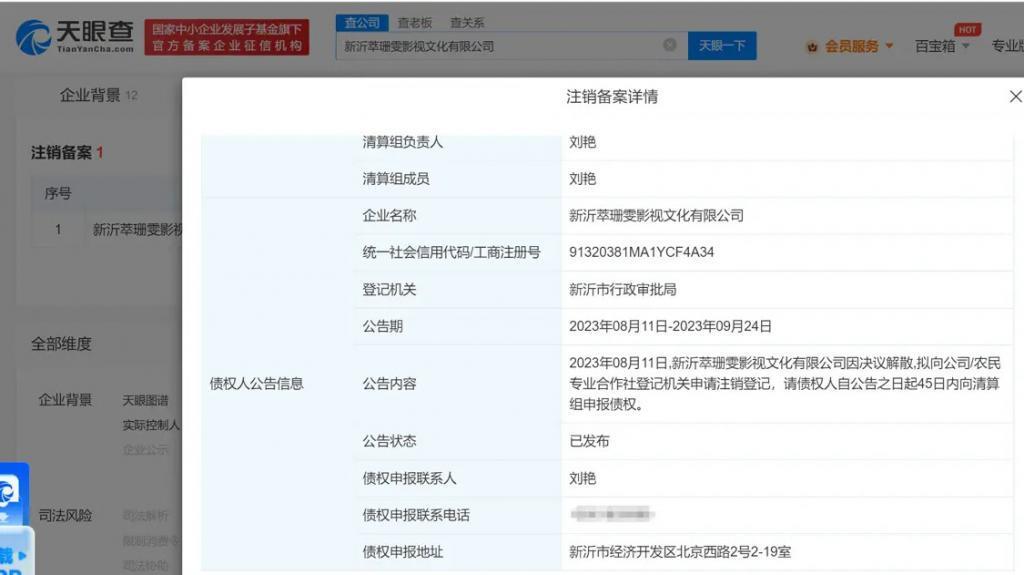1024x575 pixels.
Task: Click company name 新沂萃珊雯影视文化有限公司 in dialog
Action: point(656,216)
